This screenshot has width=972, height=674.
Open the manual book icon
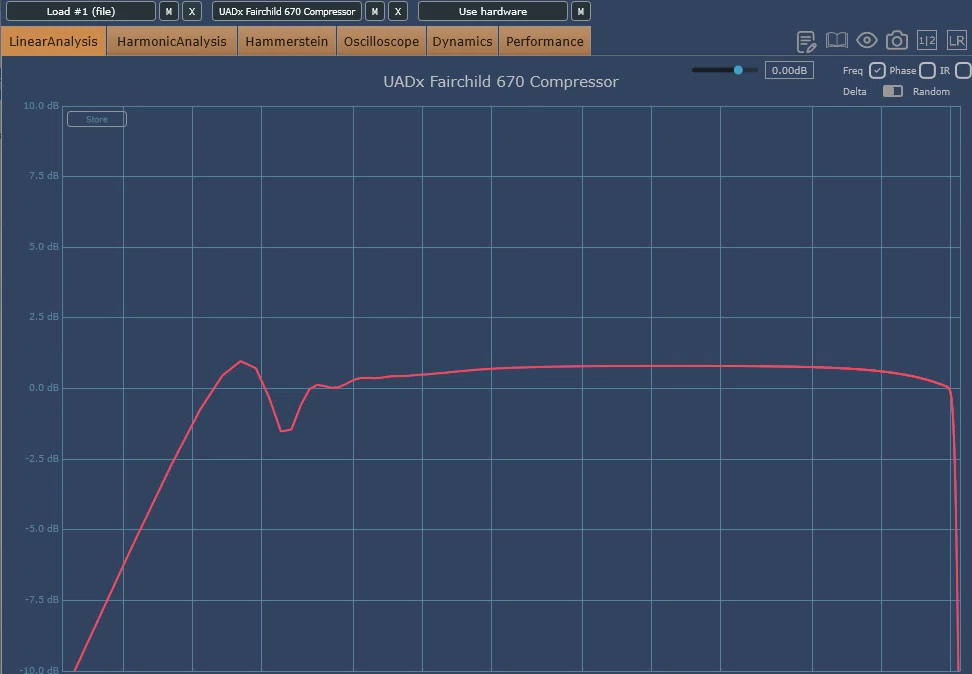[836, 41]
